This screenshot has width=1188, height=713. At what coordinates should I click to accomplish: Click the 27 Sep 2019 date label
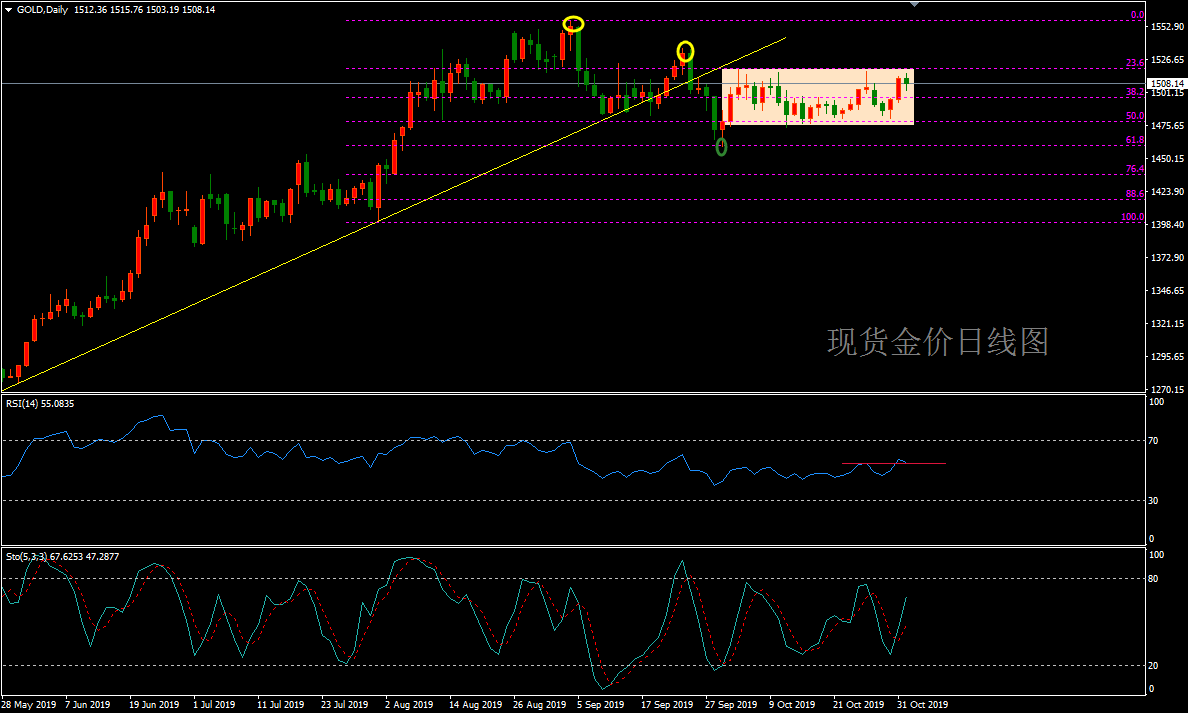point(731,705)
